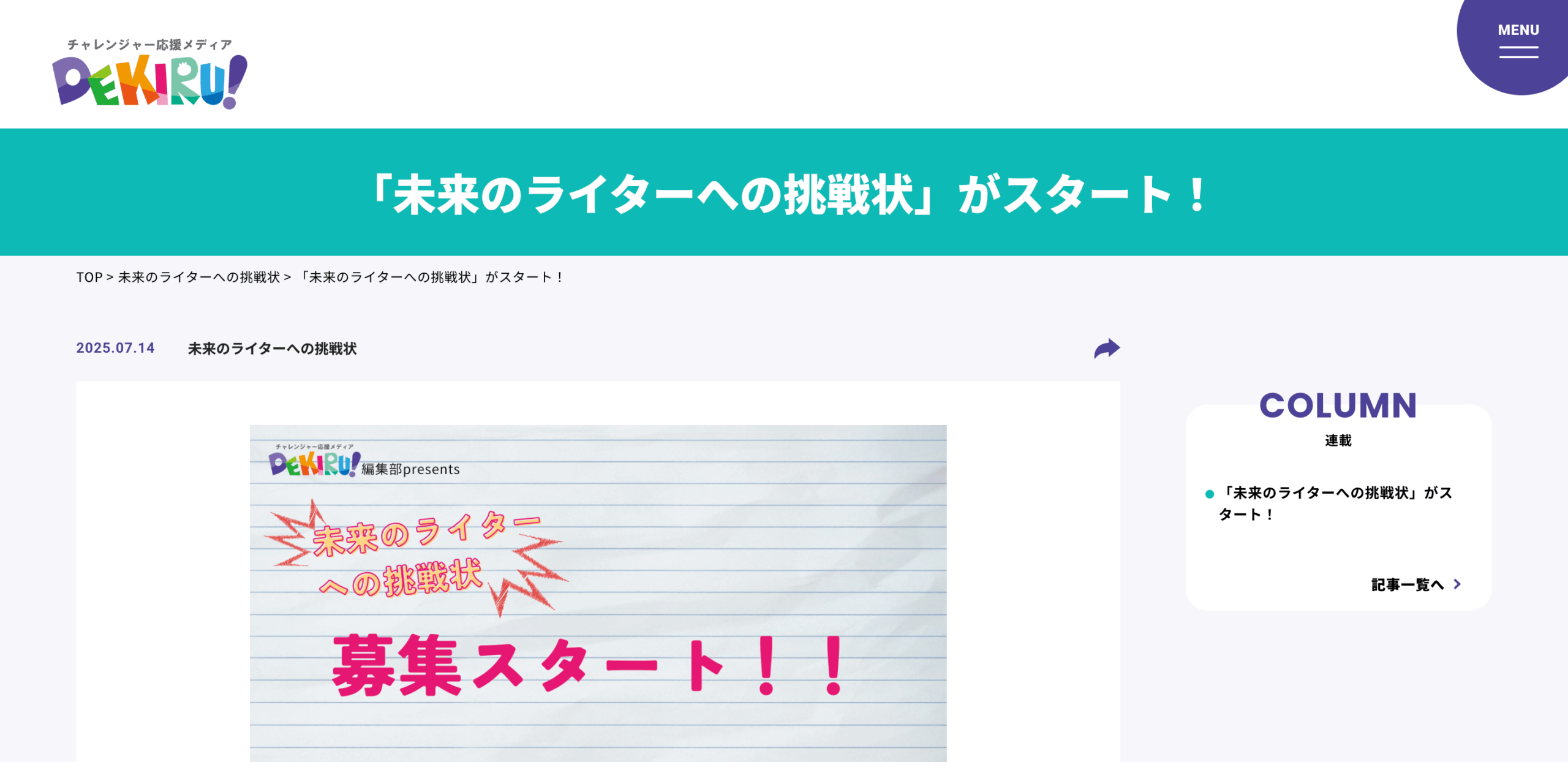The image size is (1568, 762).
Task: Open the column article 「未来のライターへの挑戦状」がスタート！
Action: 1335,504
